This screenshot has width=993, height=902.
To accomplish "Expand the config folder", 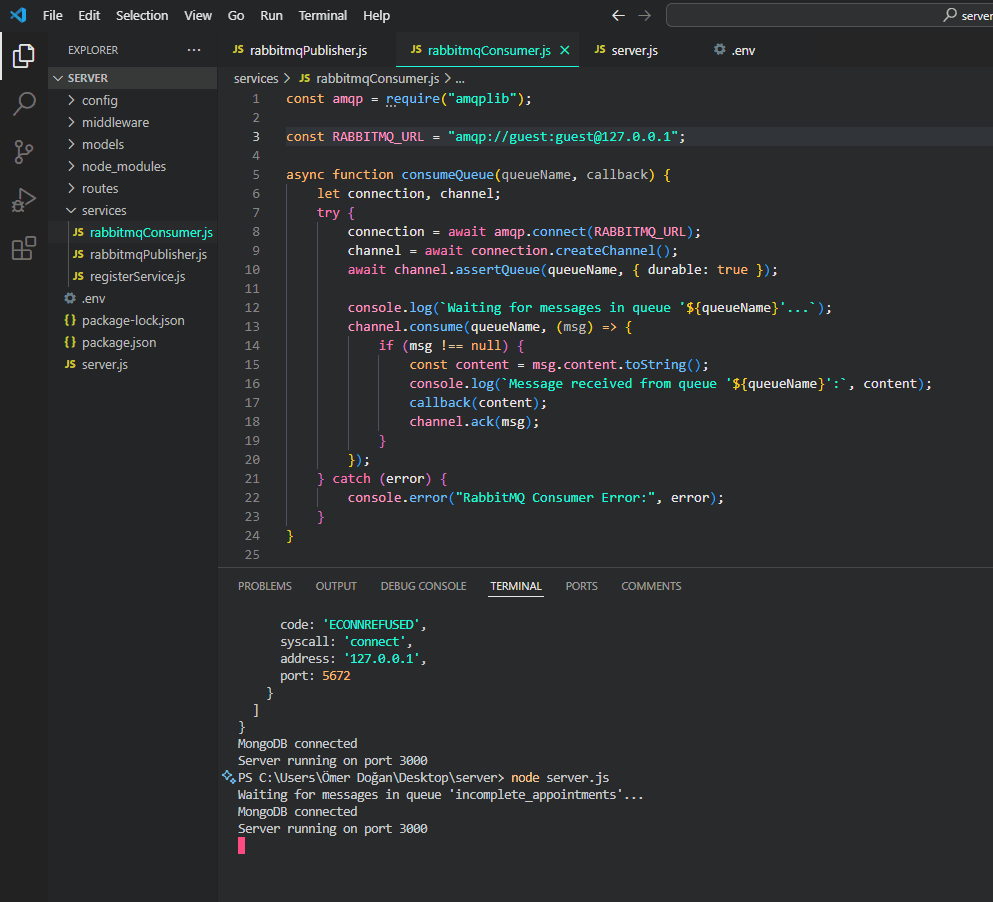I will point(99,100).
